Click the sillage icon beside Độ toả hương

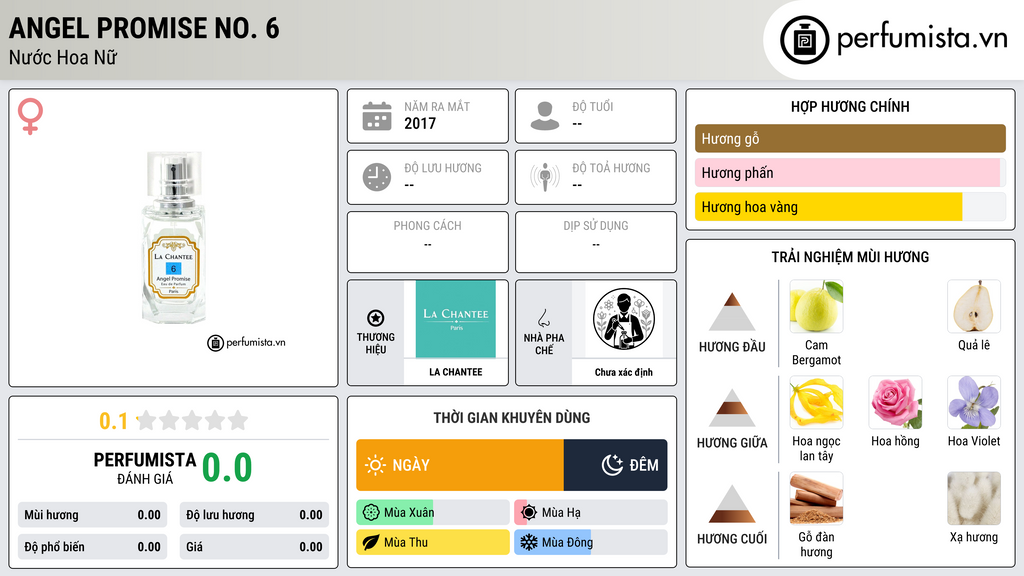(x=545, y=177)
